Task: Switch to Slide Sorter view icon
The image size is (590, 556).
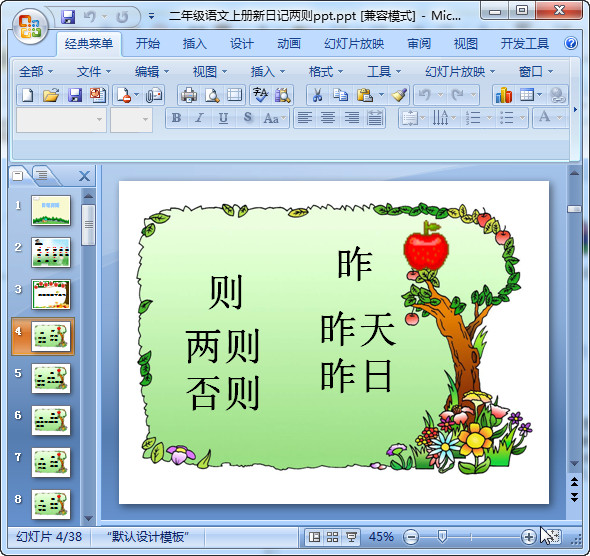Action: [x=332, y=537]
